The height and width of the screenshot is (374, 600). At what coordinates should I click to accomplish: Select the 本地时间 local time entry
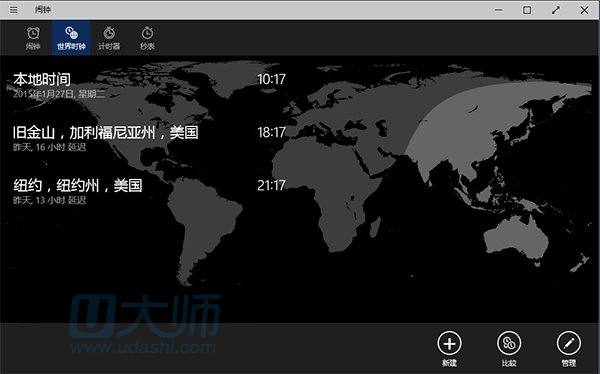pyautogui.click(x=149, y=85)
